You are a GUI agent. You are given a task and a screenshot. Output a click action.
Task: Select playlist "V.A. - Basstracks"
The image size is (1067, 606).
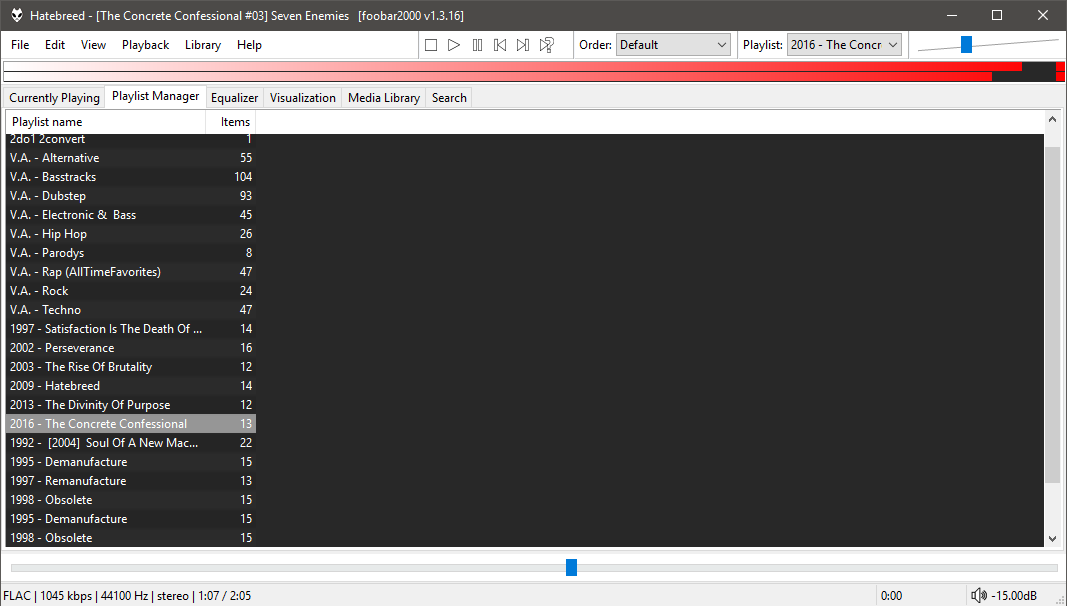[x=131, y=177]
